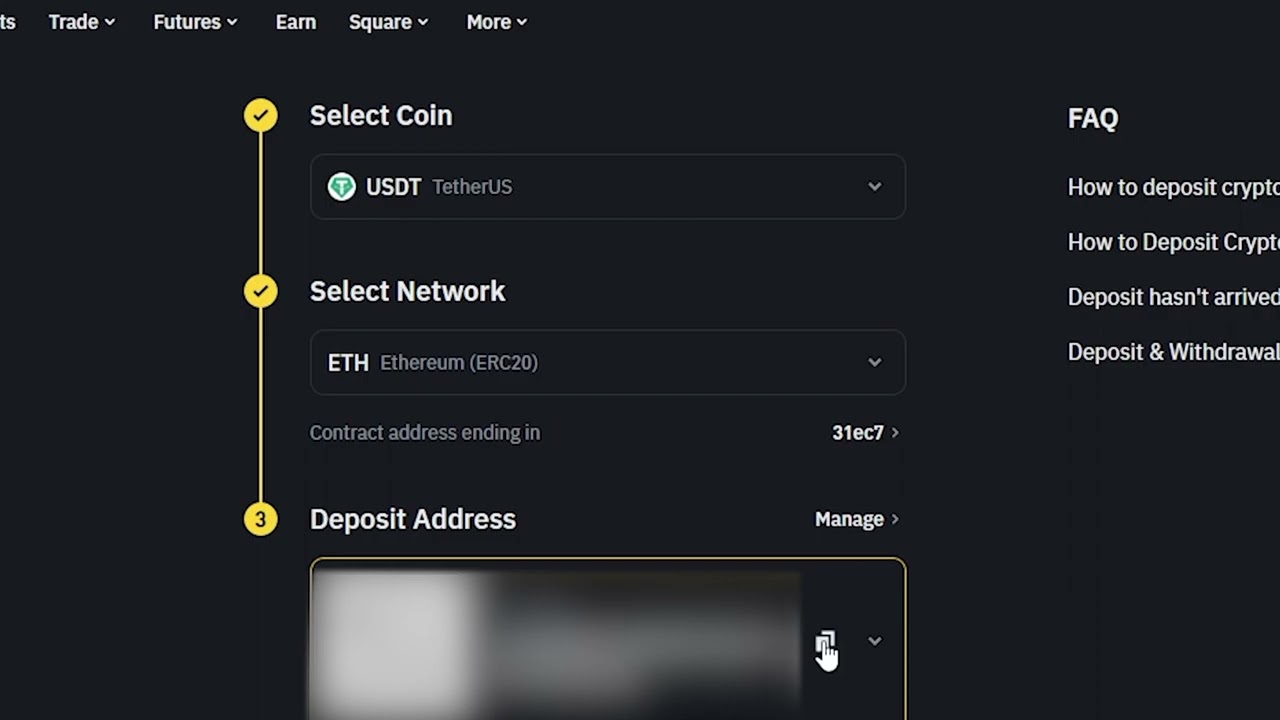This screenshot has height=720, width=1280.
Task: View contract address ending in 31ec7
Action: pyautogui.click(x=865, y=433)
